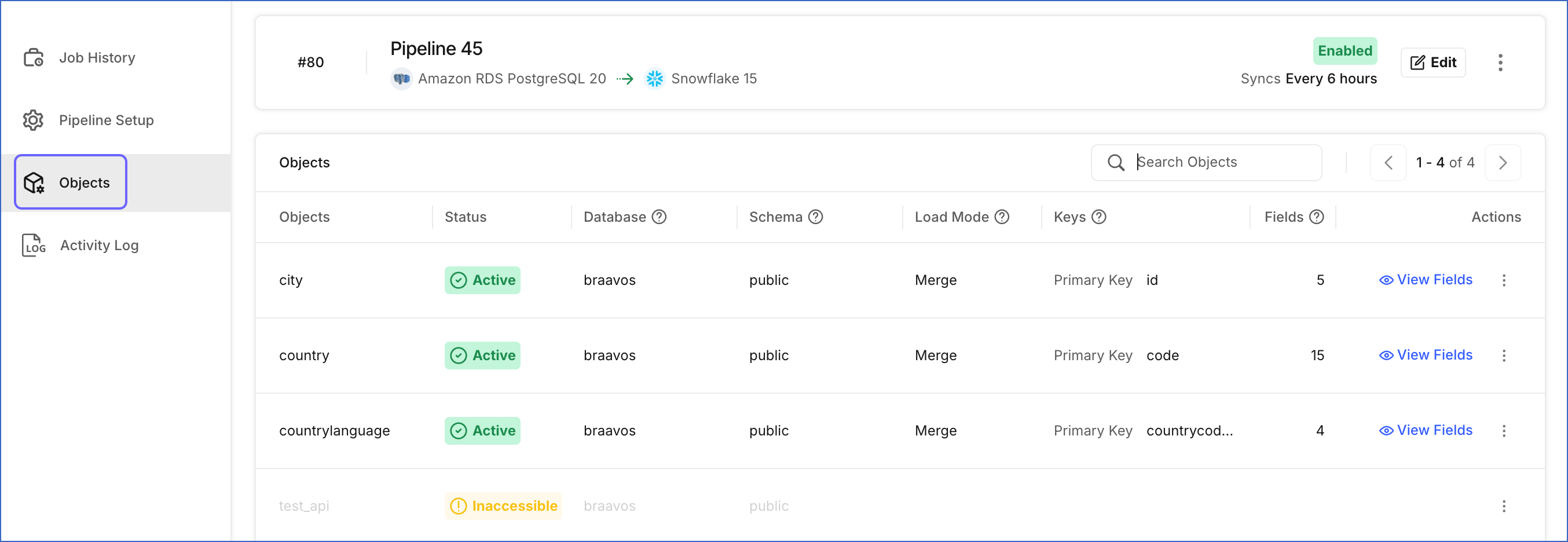Click Syncs Every 6 hours text

coord(1309,79)
